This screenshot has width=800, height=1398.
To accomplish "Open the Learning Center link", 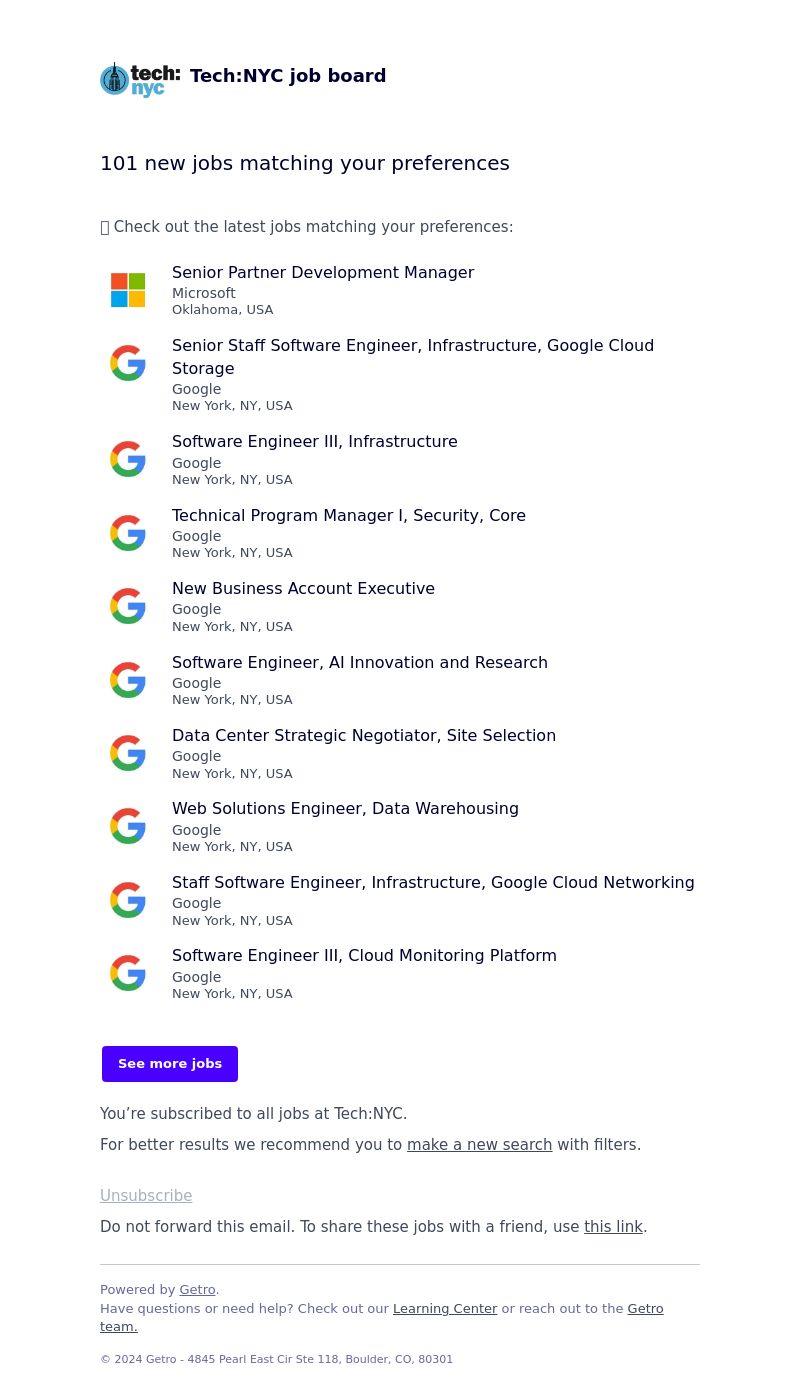I will (x=445, y=1309).
